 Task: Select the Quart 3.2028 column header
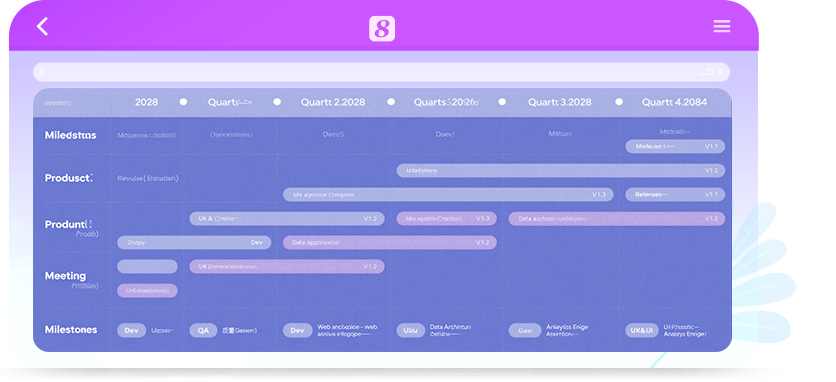click(559, 102)
